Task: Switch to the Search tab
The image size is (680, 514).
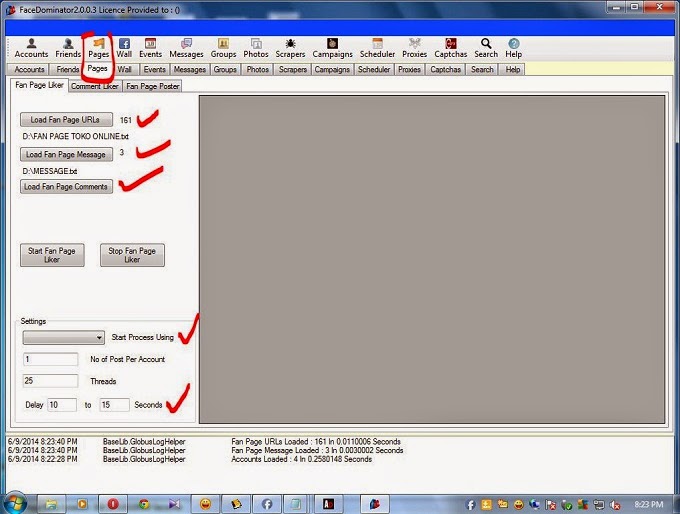Action: point(482,69)
